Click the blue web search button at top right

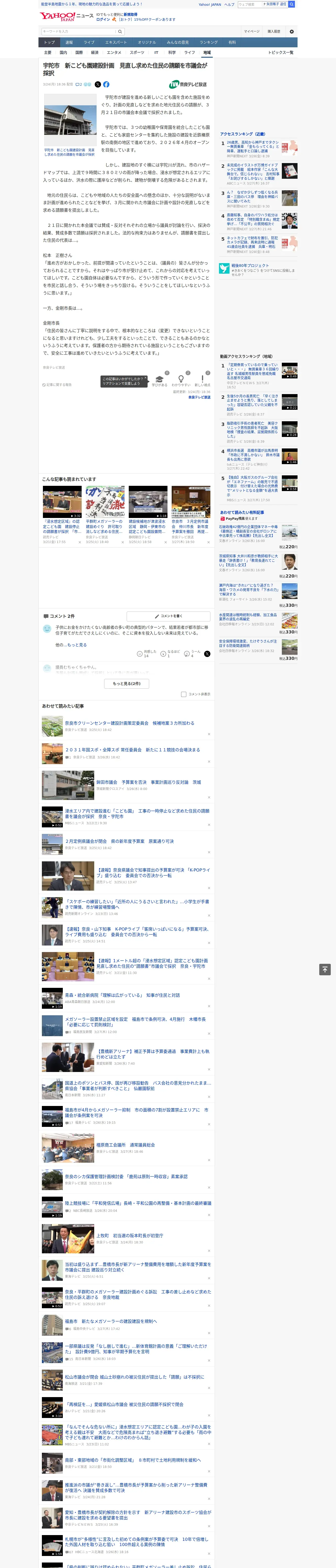pos(292,4)
